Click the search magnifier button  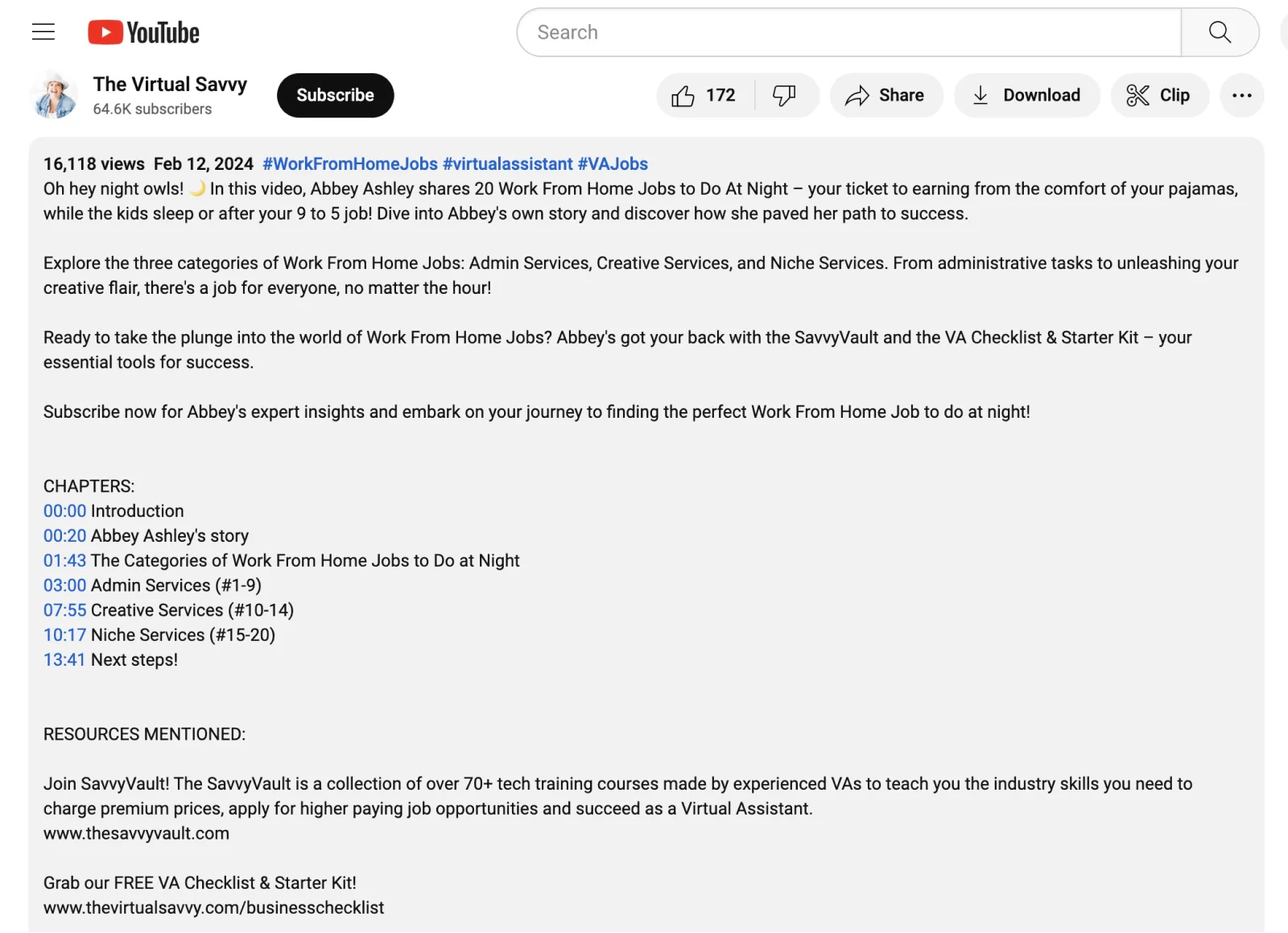(1220, 32)
